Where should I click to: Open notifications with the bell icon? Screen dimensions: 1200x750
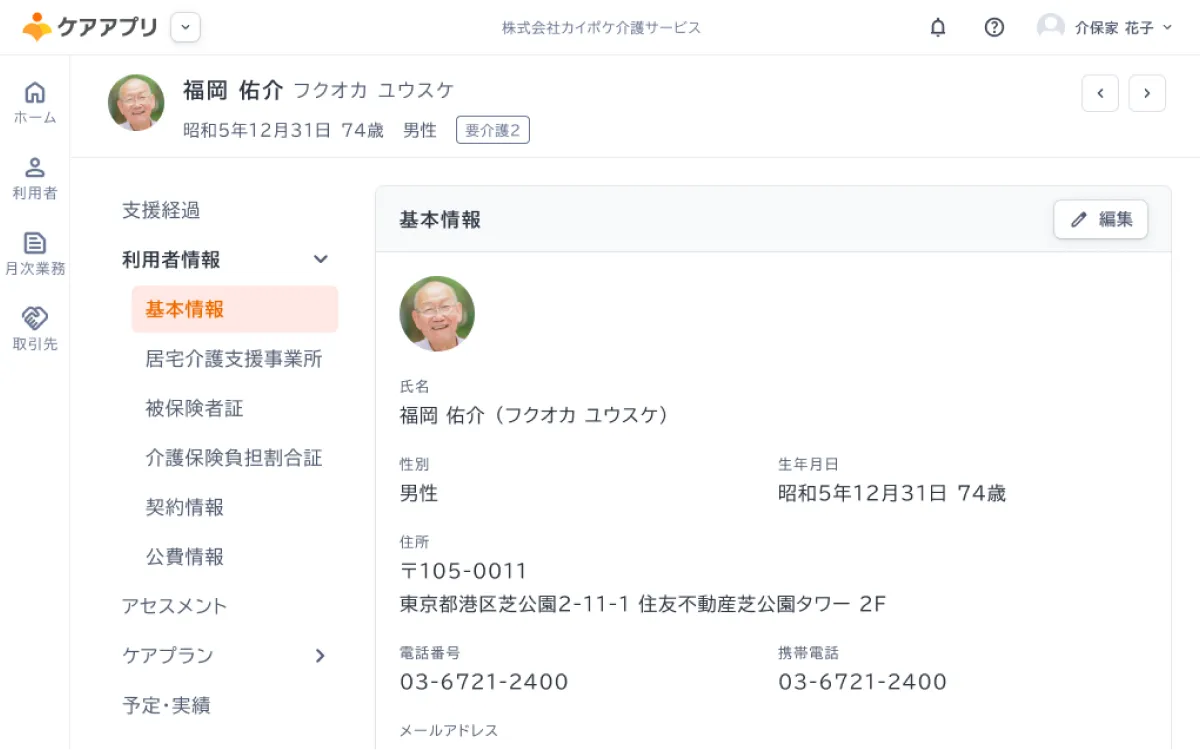pos(937,27)
